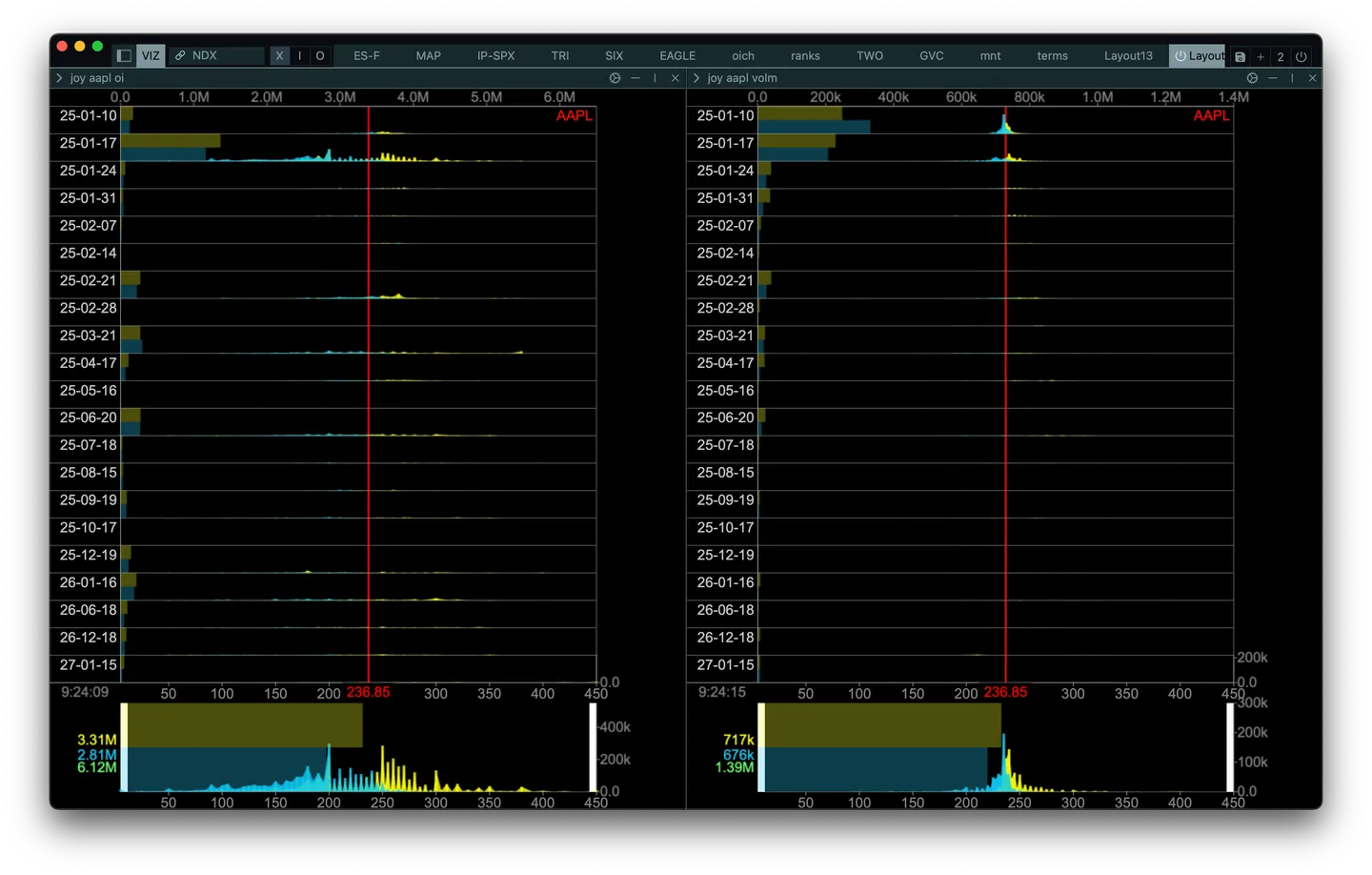This screenshot has width=1372, height=875.
Task: Open the ranks tab
Action: 805,56
